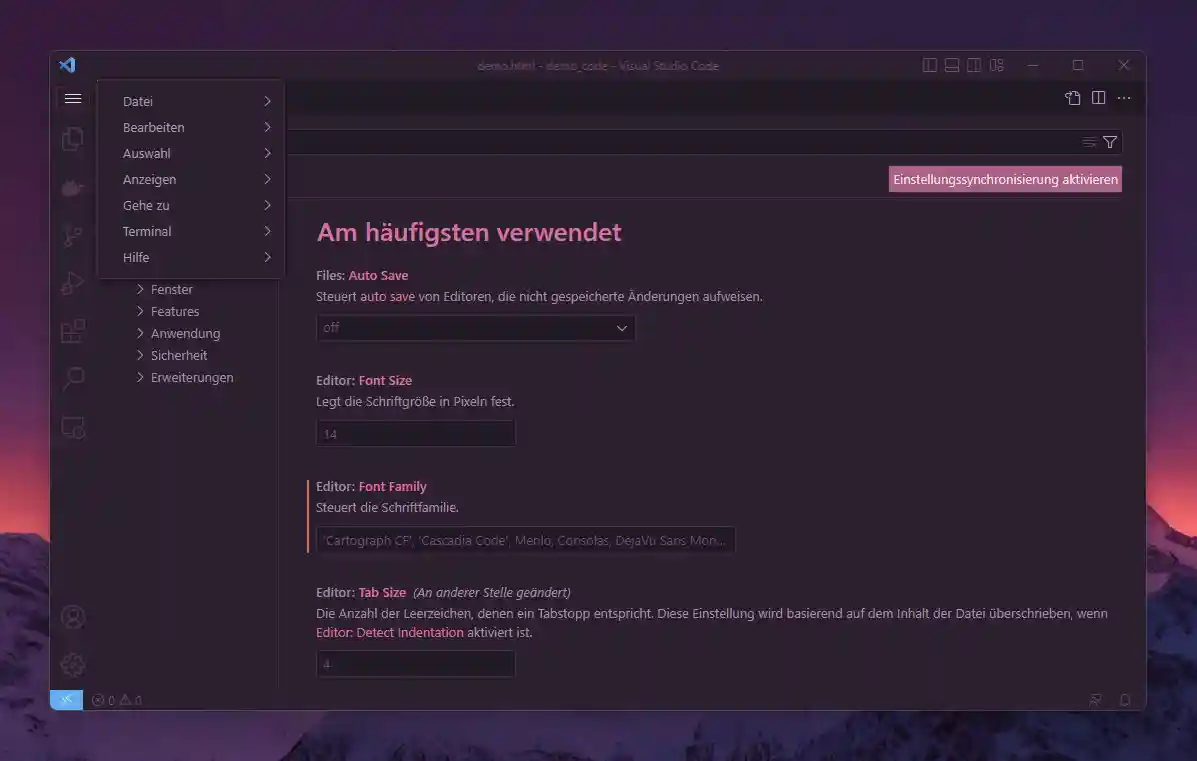Screen dimensions: 1197x761
Task: Toggle the primary sidebar layout icon
Action: (x=930, y=66)
